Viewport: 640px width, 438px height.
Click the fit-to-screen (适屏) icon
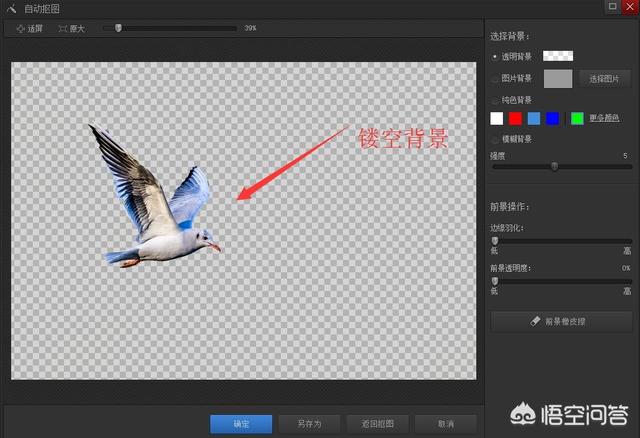tap(21, 28)
